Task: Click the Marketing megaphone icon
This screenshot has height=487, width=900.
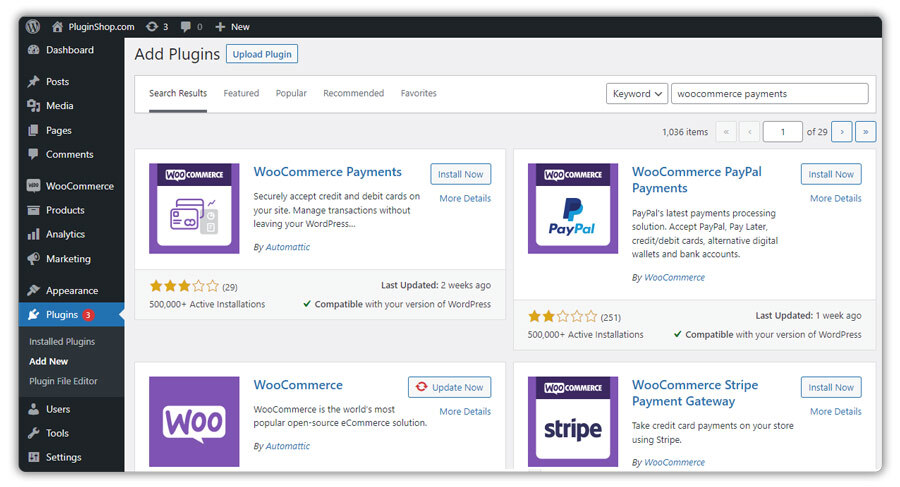Action: pyautogui.click(x=33, y=258)
